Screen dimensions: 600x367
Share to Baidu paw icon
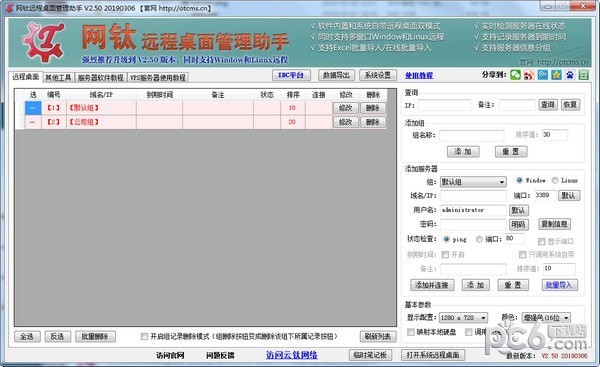click(570, 75)
